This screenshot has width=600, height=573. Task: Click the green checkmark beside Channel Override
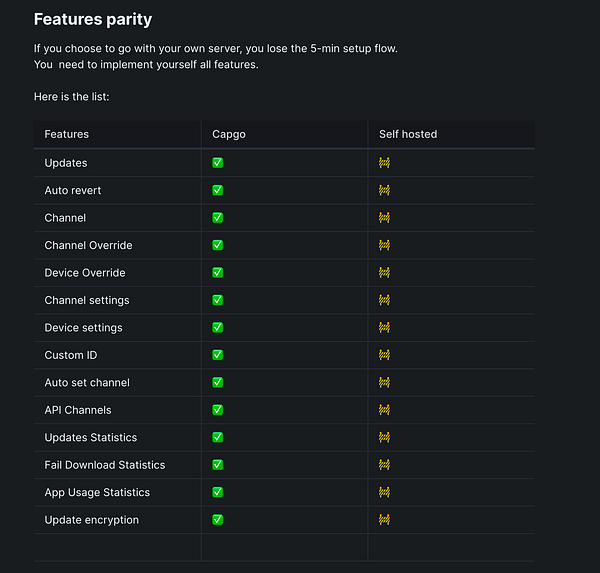click(218, 245)
